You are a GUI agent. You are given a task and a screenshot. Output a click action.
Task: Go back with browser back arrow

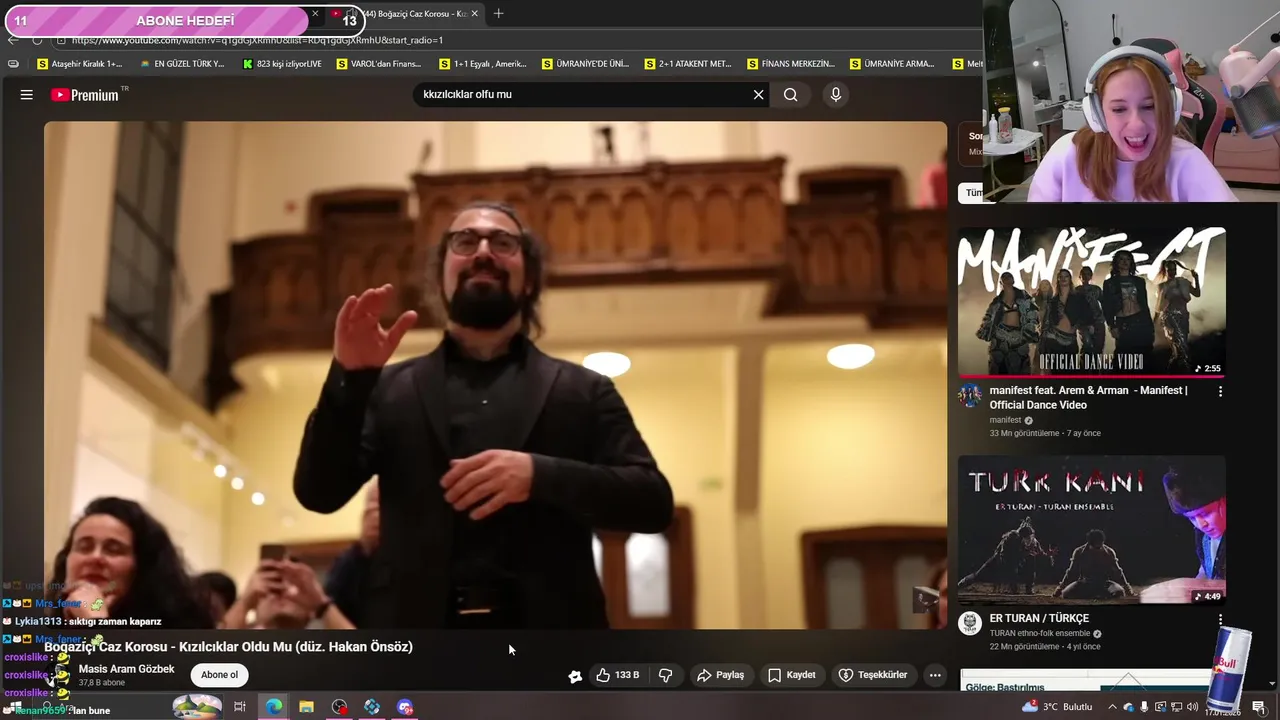pyautogui.click(x=13, y=40)
